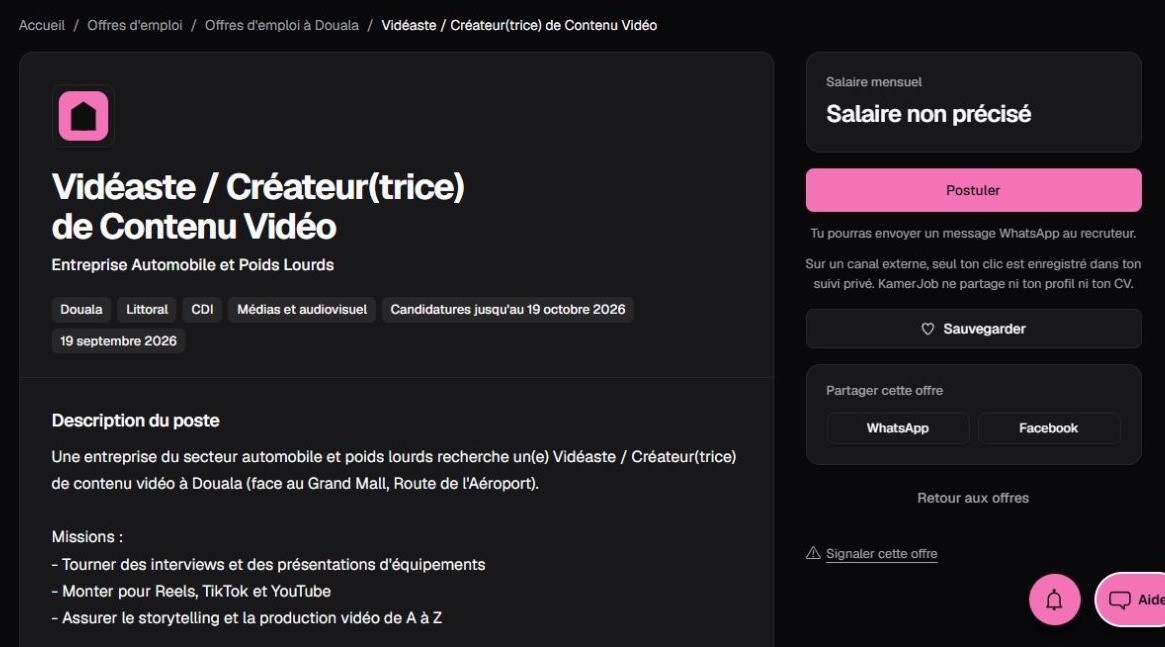1165x647 pixels.
Task: Click the Salaire non précisé text
Action: (x=928, y=114)
